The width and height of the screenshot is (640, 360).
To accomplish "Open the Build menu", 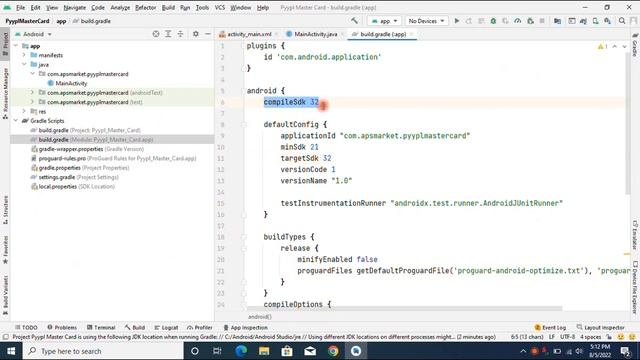I will pyautogui.click(x=168, y=7).
